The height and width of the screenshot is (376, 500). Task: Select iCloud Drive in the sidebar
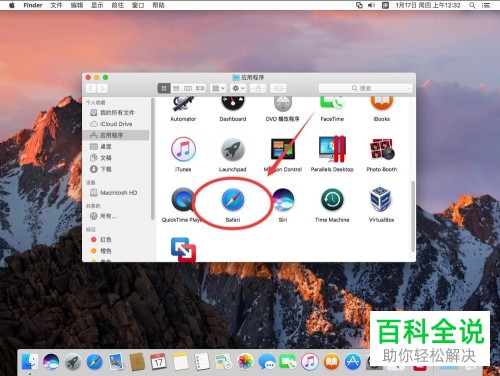pyautogui.click(x=117, y=124)
